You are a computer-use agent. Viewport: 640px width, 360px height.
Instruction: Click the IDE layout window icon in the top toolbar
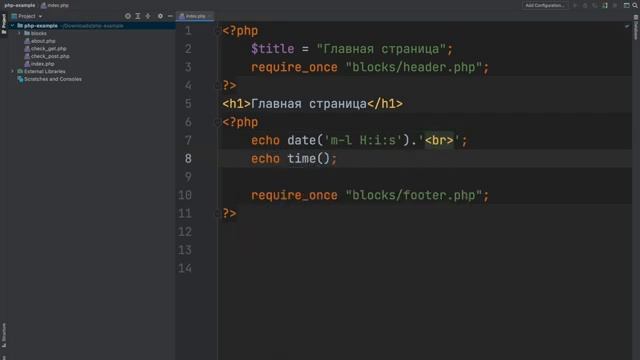627,5
